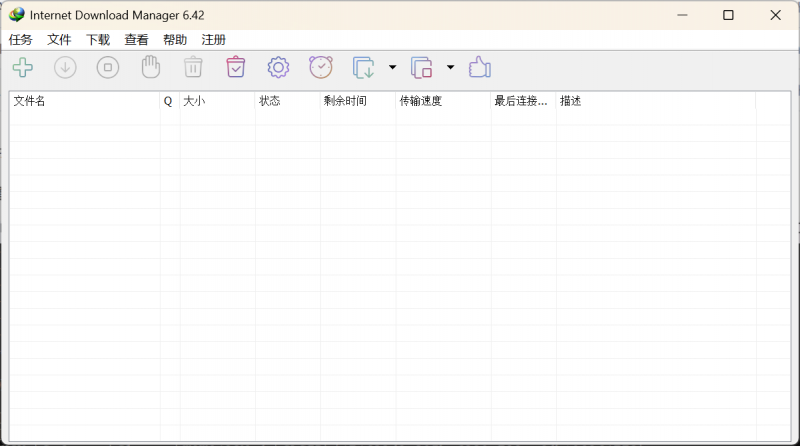Image resolution: width=800 pixels, height=446 pixels.
Task: Expand the Start Queue dropdown arrow
Action: point(392,67)
